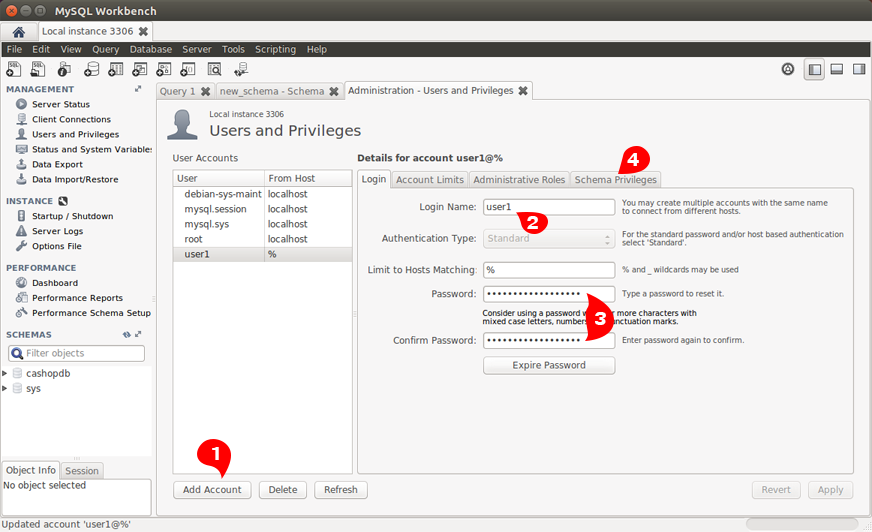Viewport: 872px width, 532px height.
Task: Expand the cashopdb schema
Action: click(4, 373)
